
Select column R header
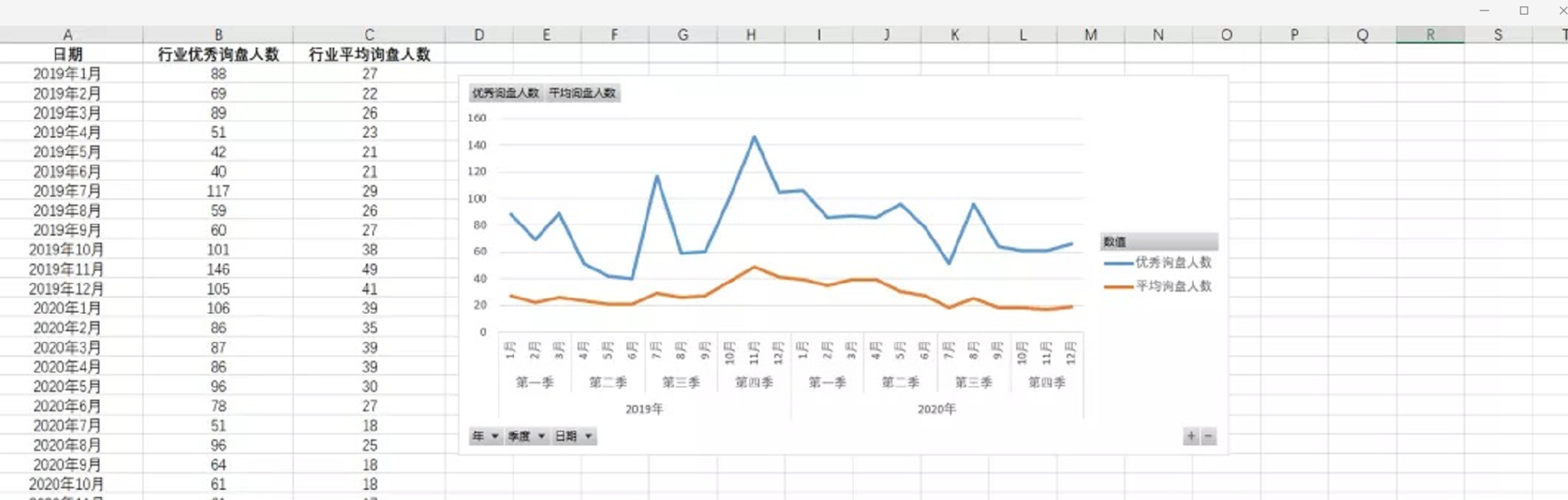click(1430, 35)
